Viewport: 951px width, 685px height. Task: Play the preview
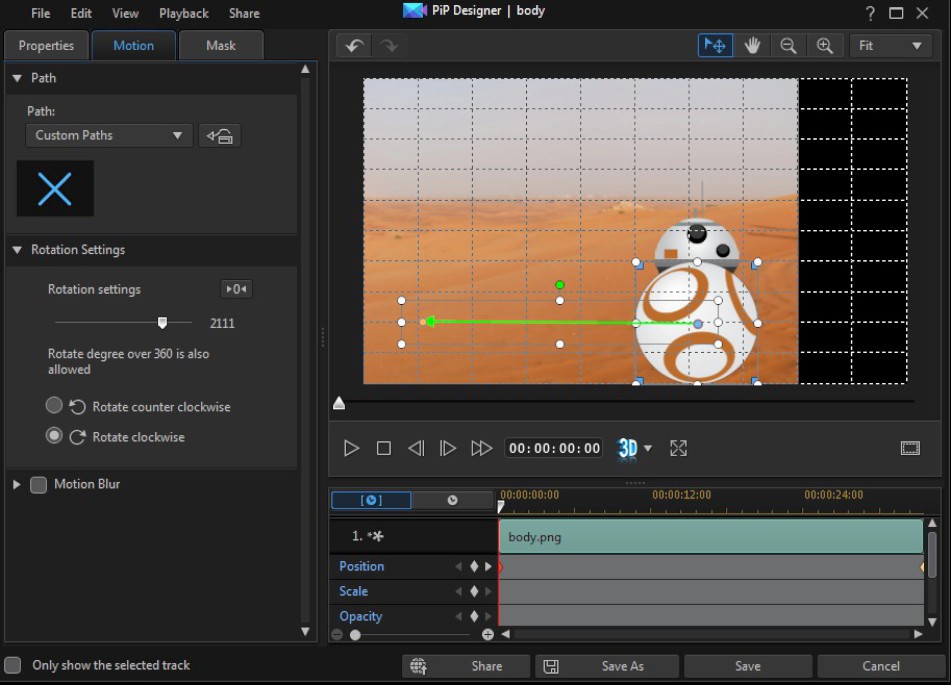tap(351, 448)
